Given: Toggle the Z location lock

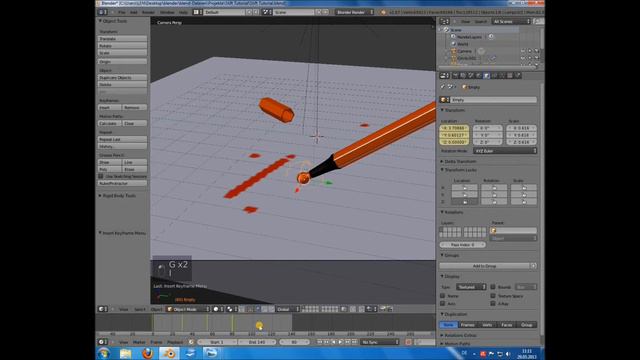Looking at the screenshot, I should 464,202.
